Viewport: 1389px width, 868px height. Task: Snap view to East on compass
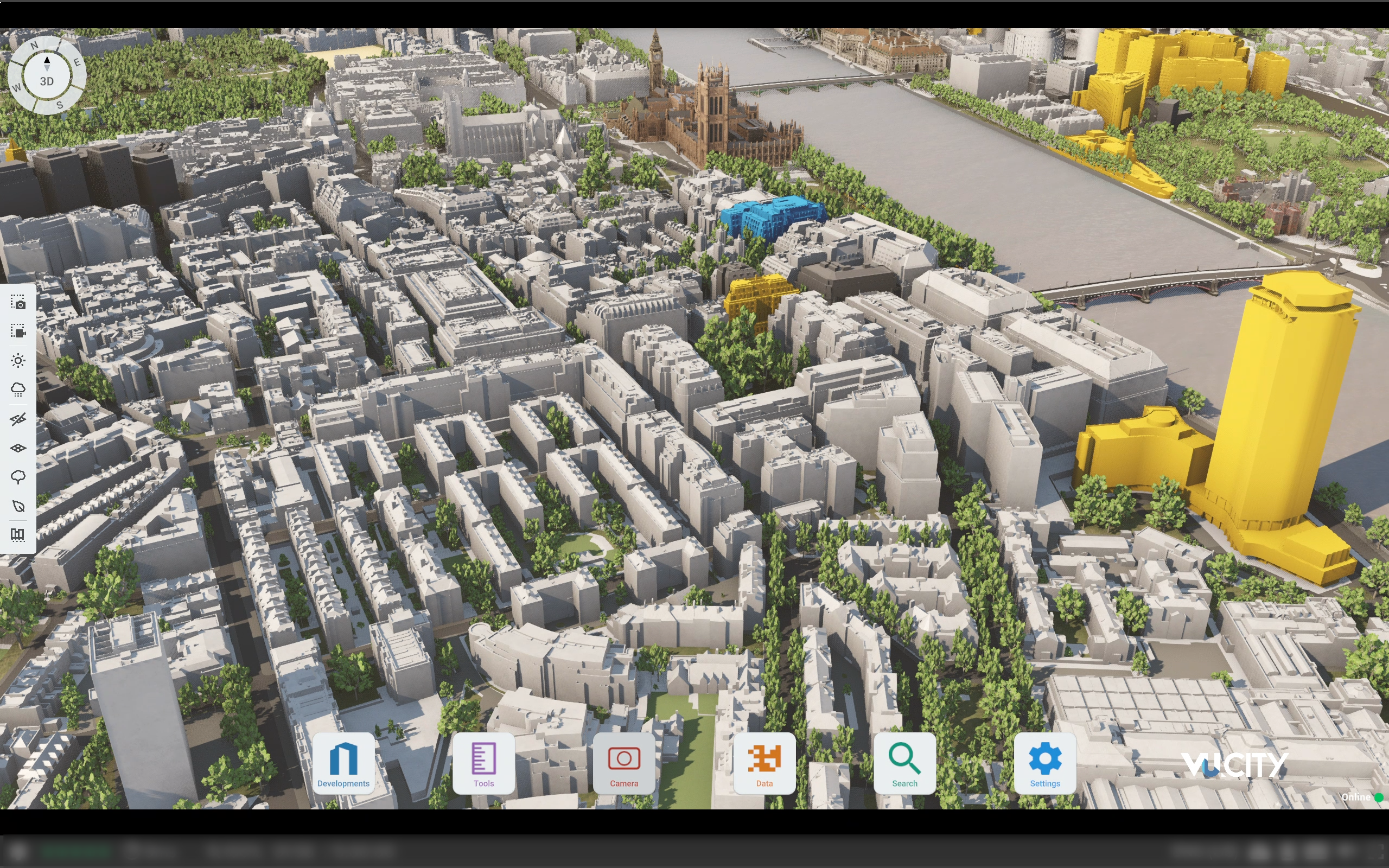tap(77, 62)
